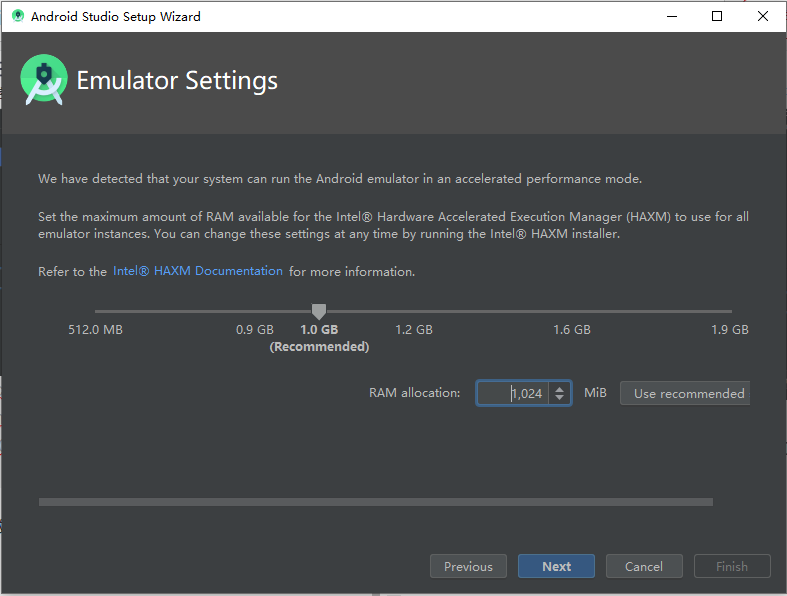Maximize the Setup Wizard window
787x596 pixels.
tap(717, 16)
